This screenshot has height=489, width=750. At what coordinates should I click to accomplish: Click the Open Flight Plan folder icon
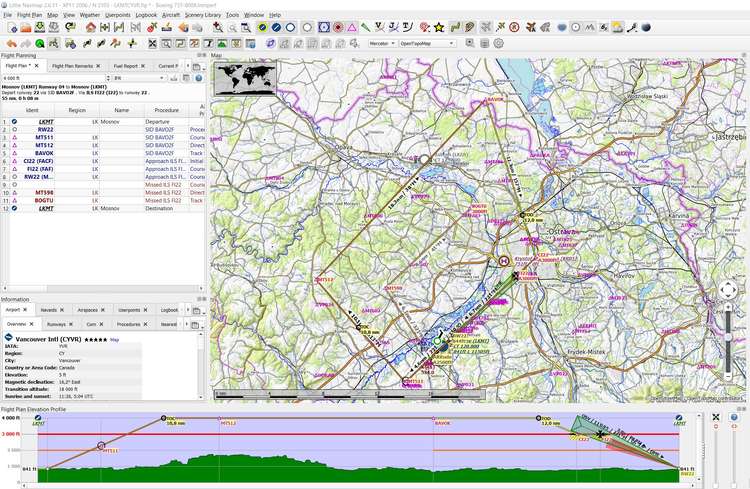point(24,28)
